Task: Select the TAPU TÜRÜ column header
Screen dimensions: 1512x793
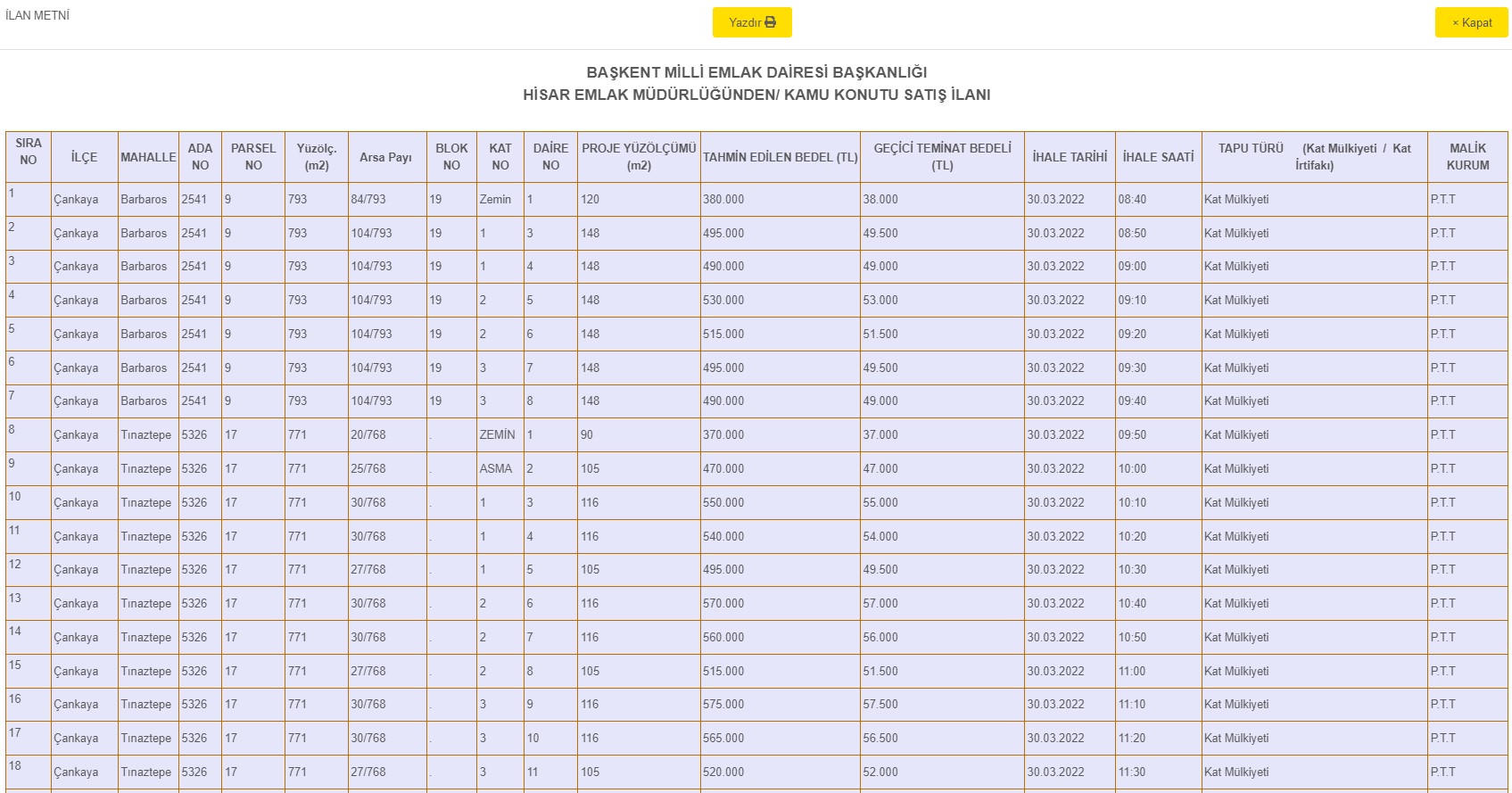Action: (1314, 157)
